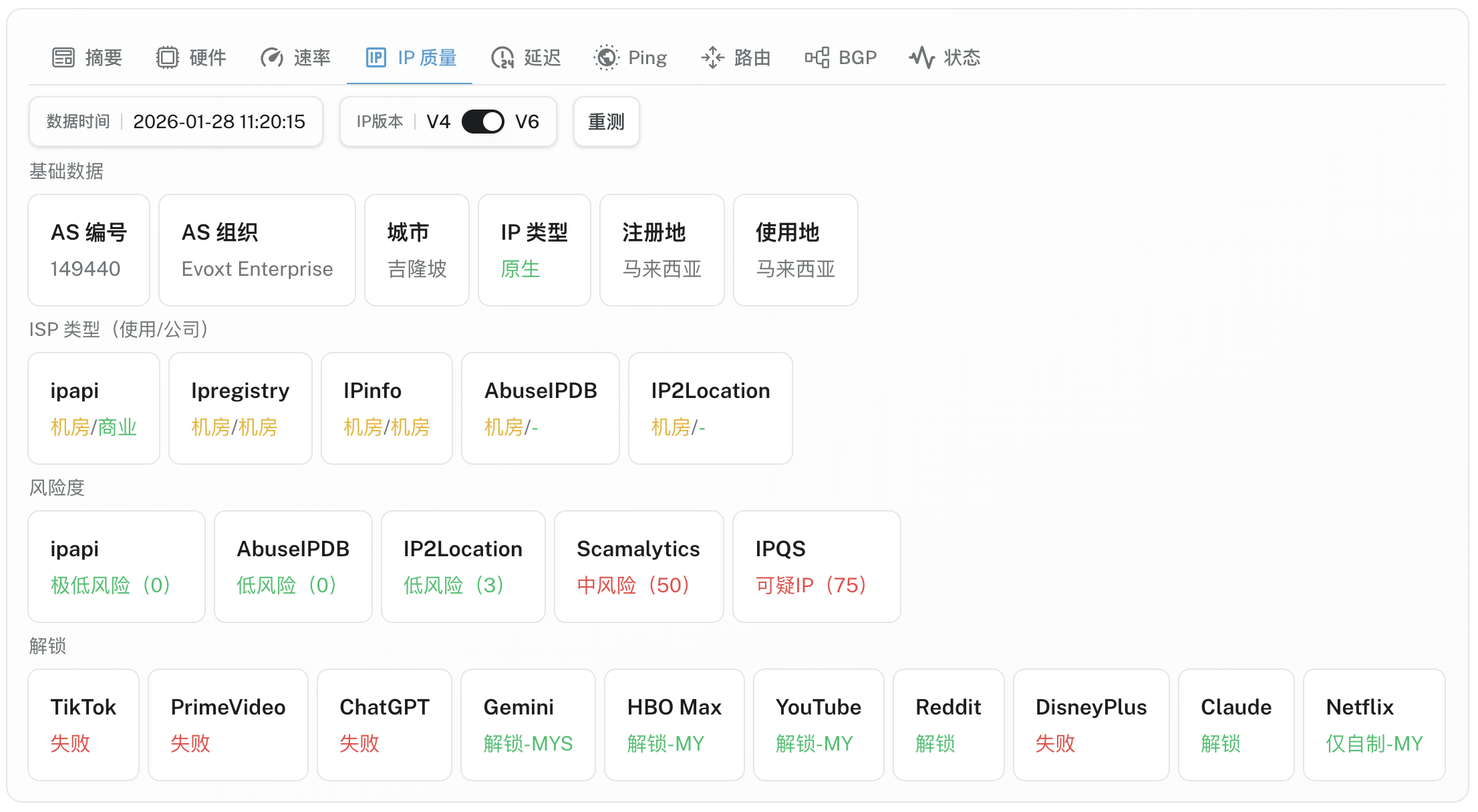
Task: Click the BGP network icon
Action: click(x=817, y=57)
